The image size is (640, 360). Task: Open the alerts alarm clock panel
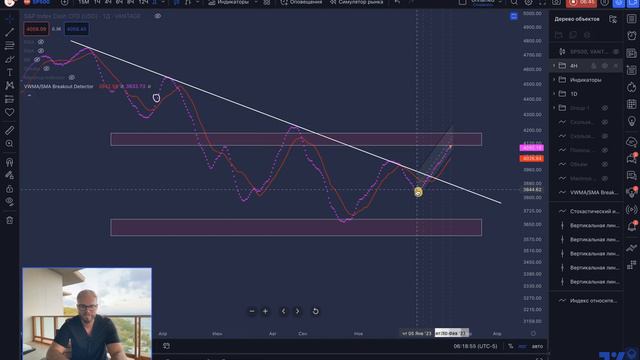pos(631,36)
